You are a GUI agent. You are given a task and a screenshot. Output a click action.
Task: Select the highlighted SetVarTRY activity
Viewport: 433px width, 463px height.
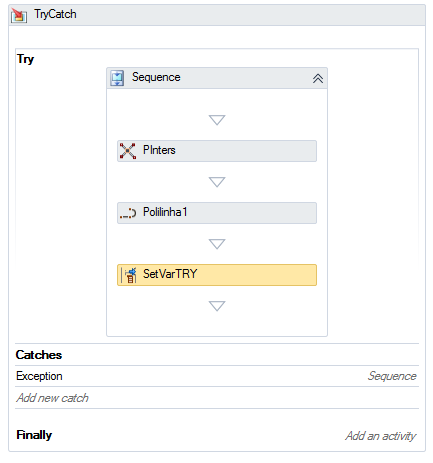click(x=217, y=275)
